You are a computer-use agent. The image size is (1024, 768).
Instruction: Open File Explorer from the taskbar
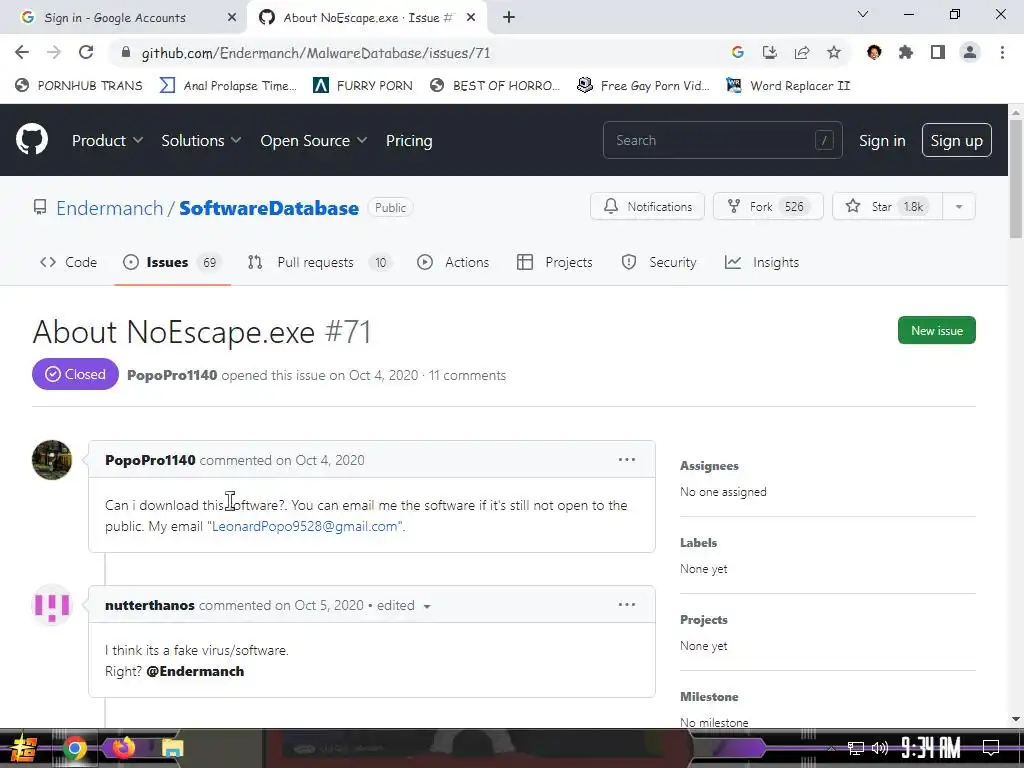click(172, 748)
